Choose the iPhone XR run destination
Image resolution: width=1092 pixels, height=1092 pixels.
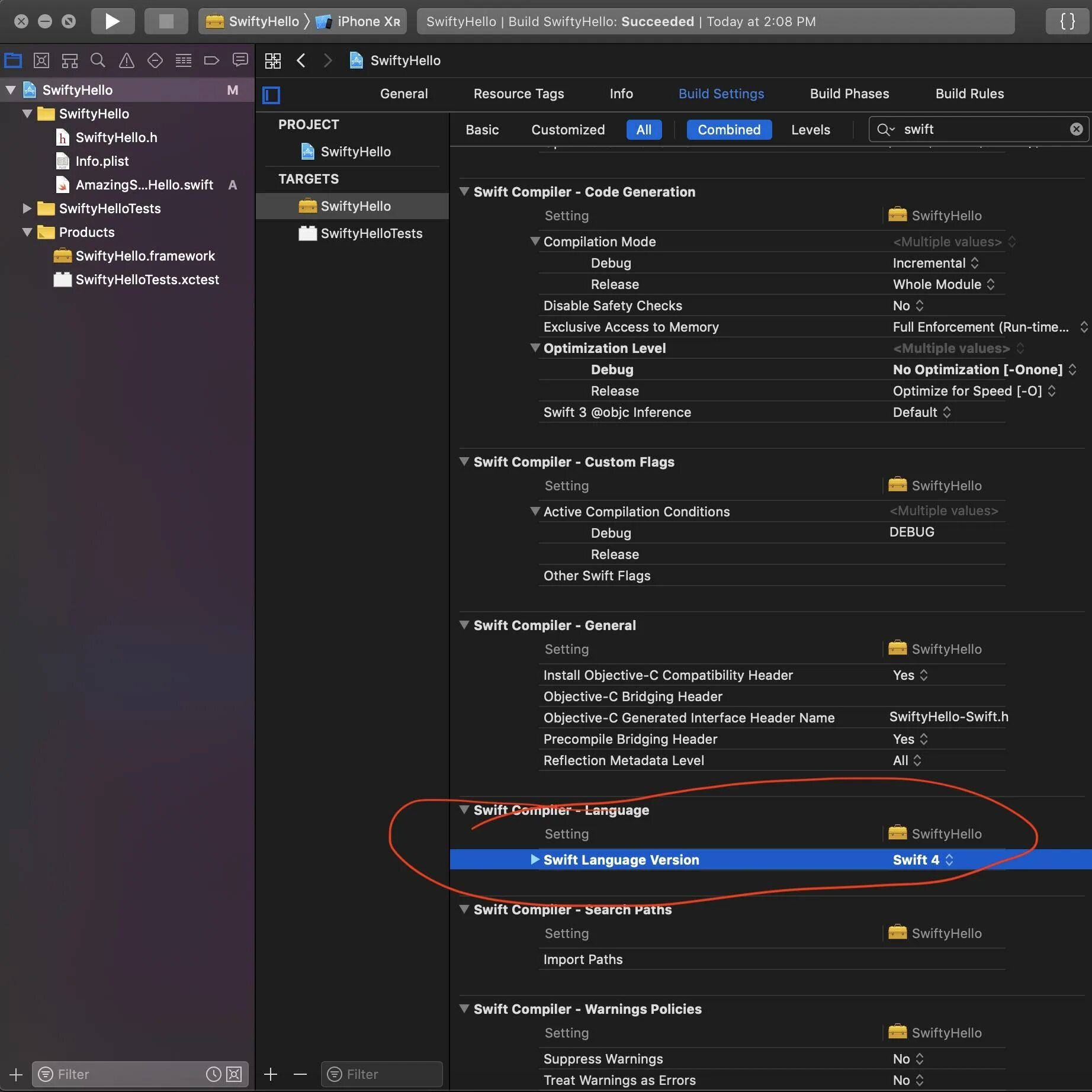[x=358, y=22]
